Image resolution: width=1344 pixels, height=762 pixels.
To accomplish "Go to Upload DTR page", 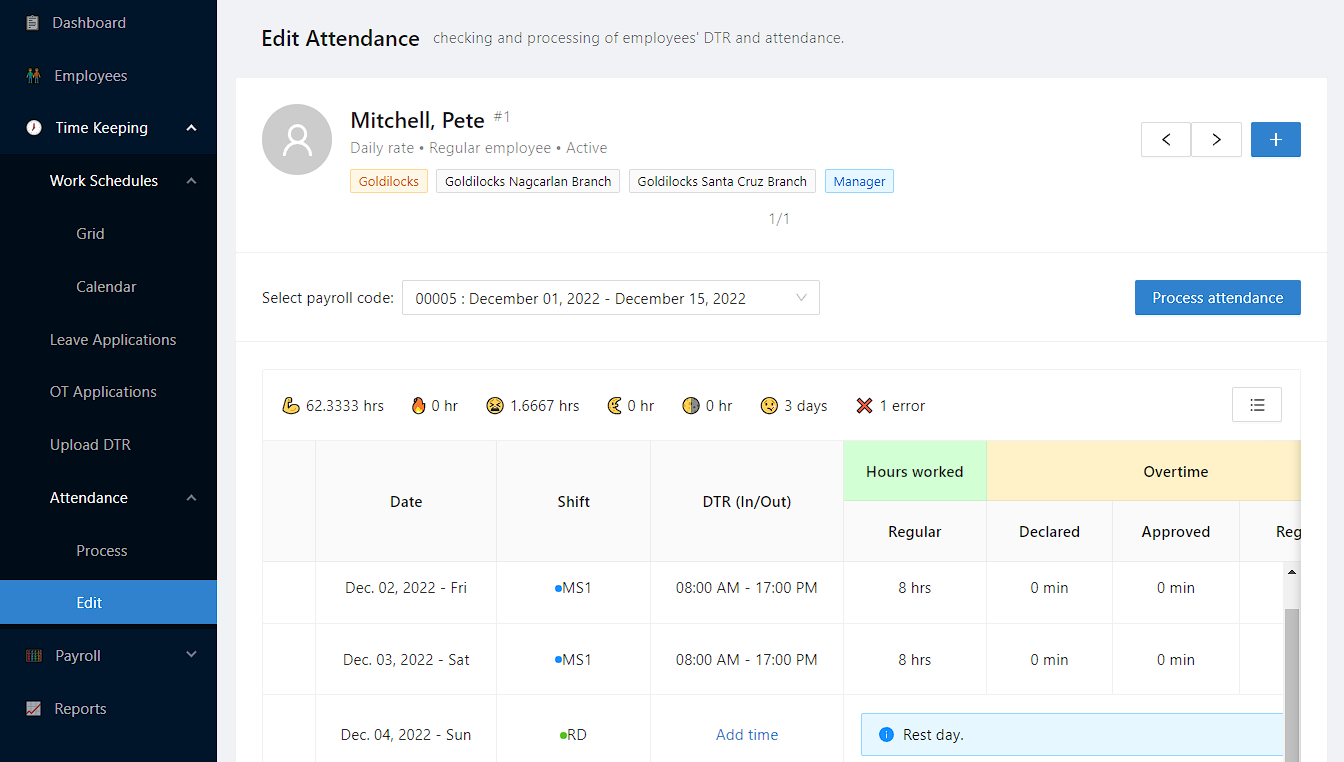I will pos(90,445).
